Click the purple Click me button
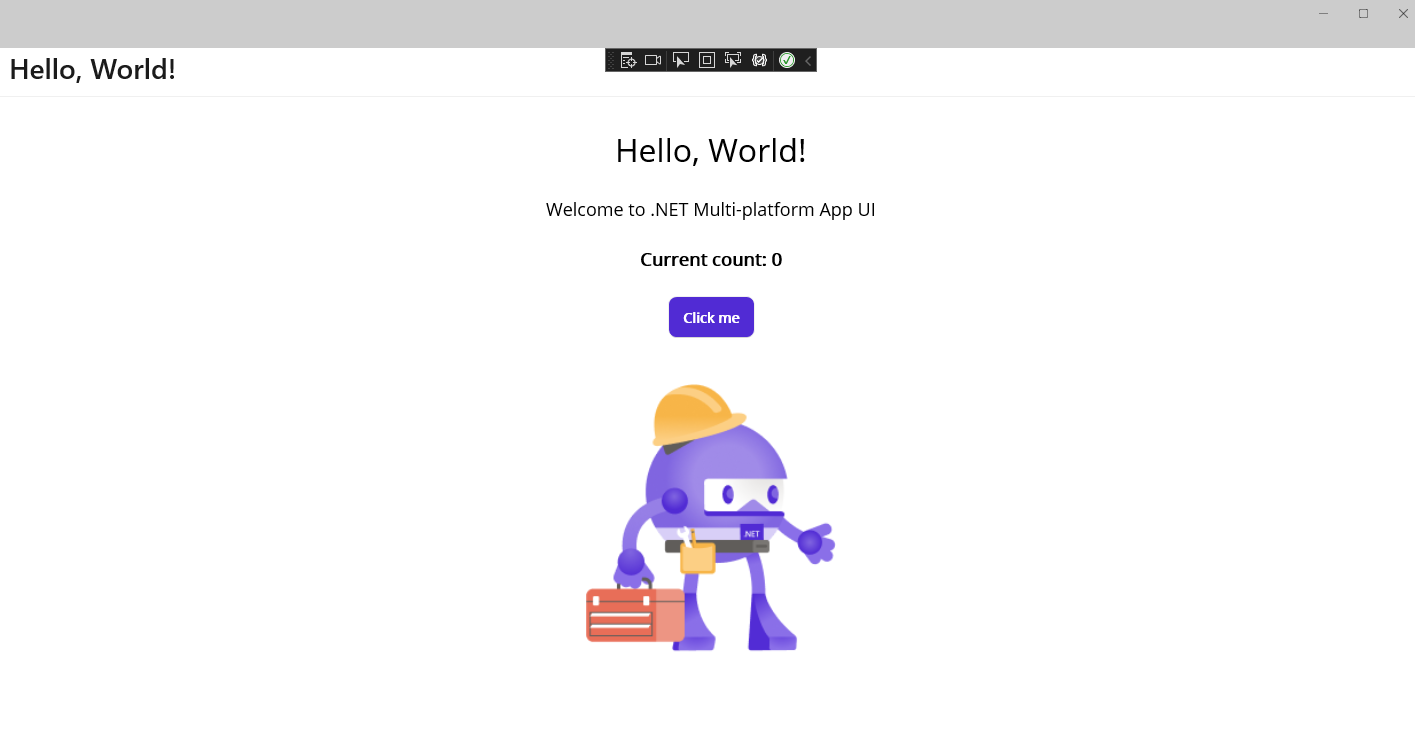 pyautogui.click(x=711, y=317)
